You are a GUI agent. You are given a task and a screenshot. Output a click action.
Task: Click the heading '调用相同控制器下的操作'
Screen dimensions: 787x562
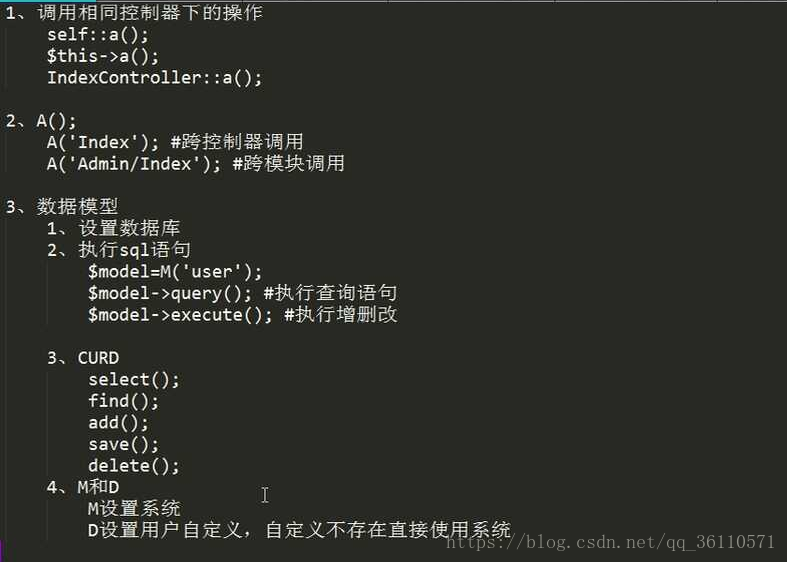click(x=150, y=12)
